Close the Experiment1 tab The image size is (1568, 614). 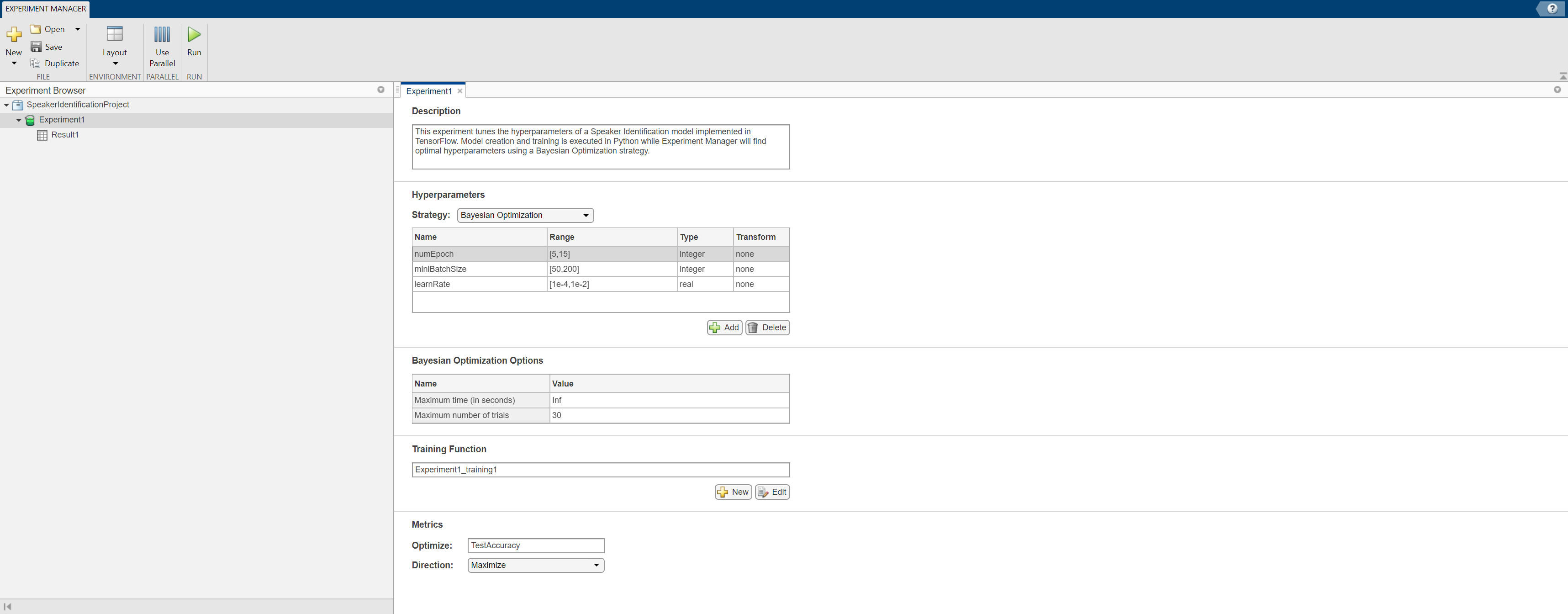pos(460,91)
